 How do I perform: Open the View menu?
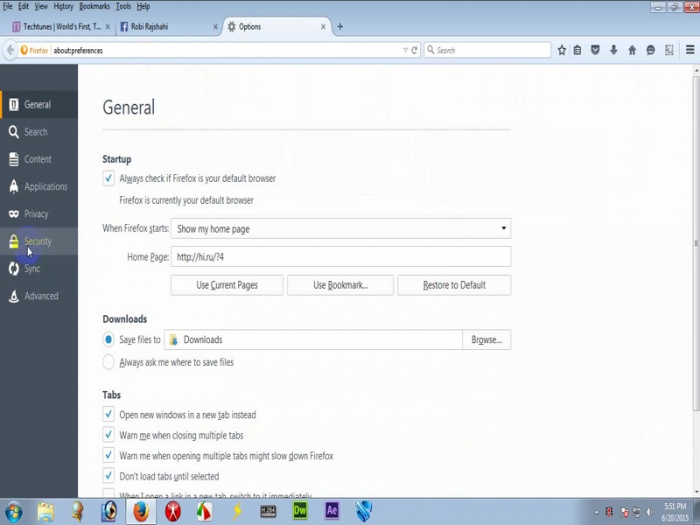(41, 6)
